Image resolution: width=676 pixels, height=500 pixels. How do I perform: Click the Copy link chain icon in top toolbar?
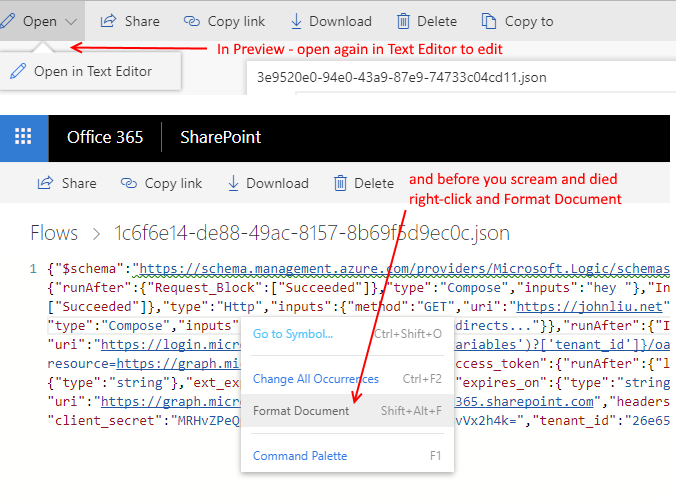point(192,21)
